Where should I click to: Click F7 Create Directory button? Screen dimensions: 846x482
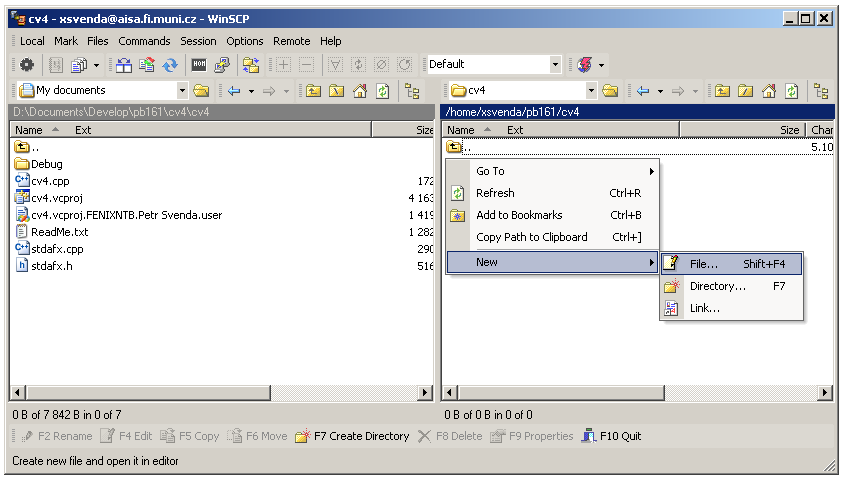click(x=352, y=436)
